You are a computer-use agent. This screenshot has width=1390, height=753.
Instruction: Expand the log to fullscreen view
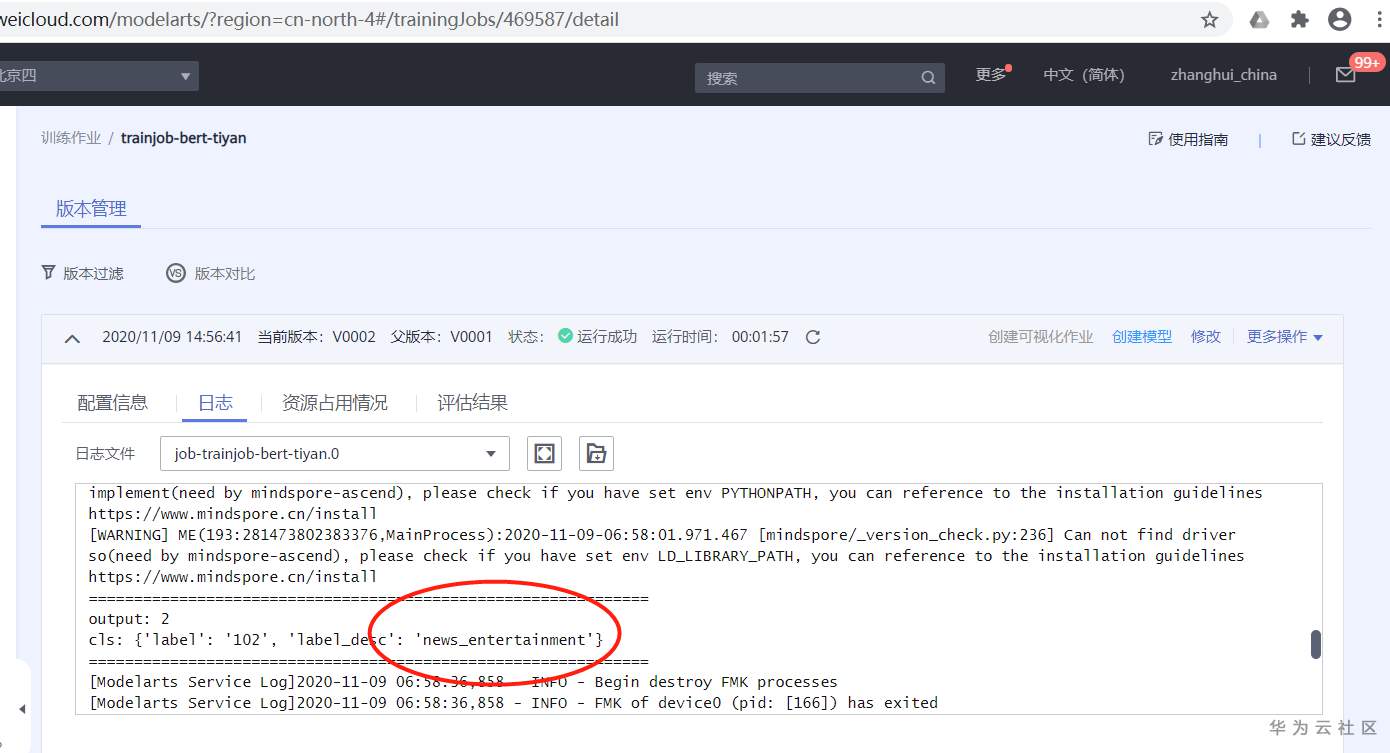(x=544, y=453)
